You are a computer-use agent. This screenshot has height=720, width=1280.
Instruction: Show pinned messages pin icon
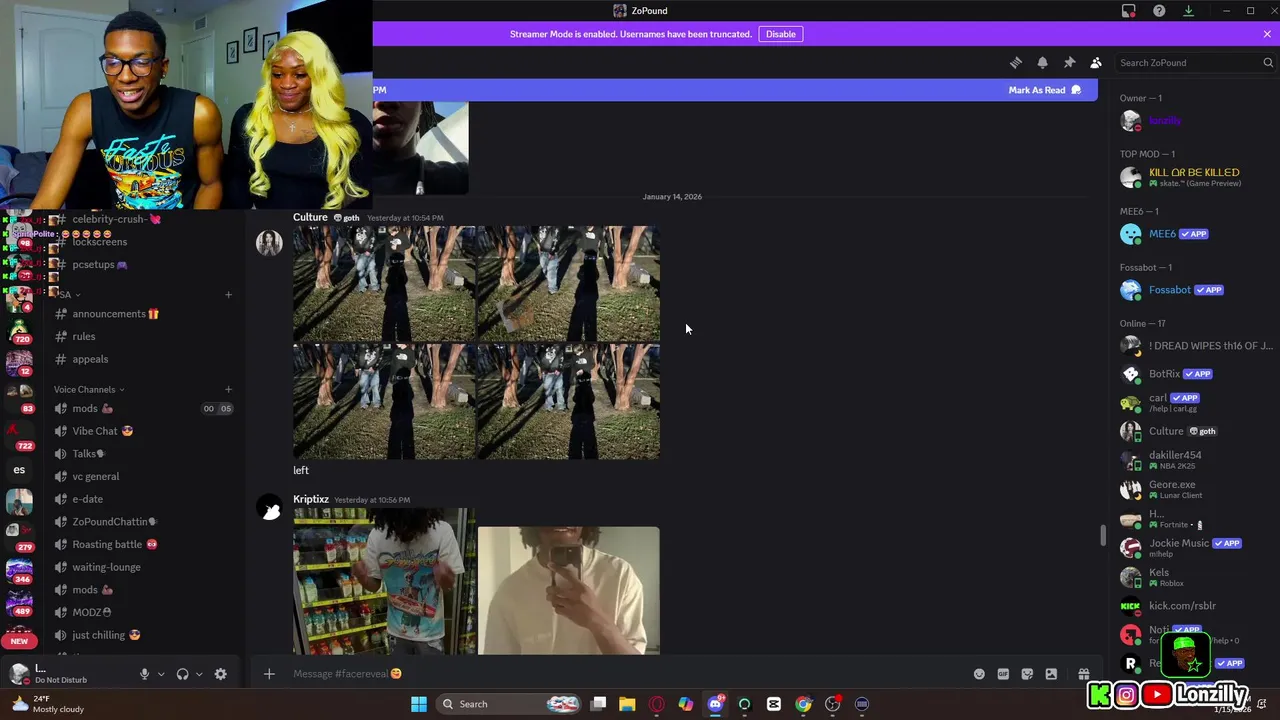pyautogui.click(x=1069, y=62)
